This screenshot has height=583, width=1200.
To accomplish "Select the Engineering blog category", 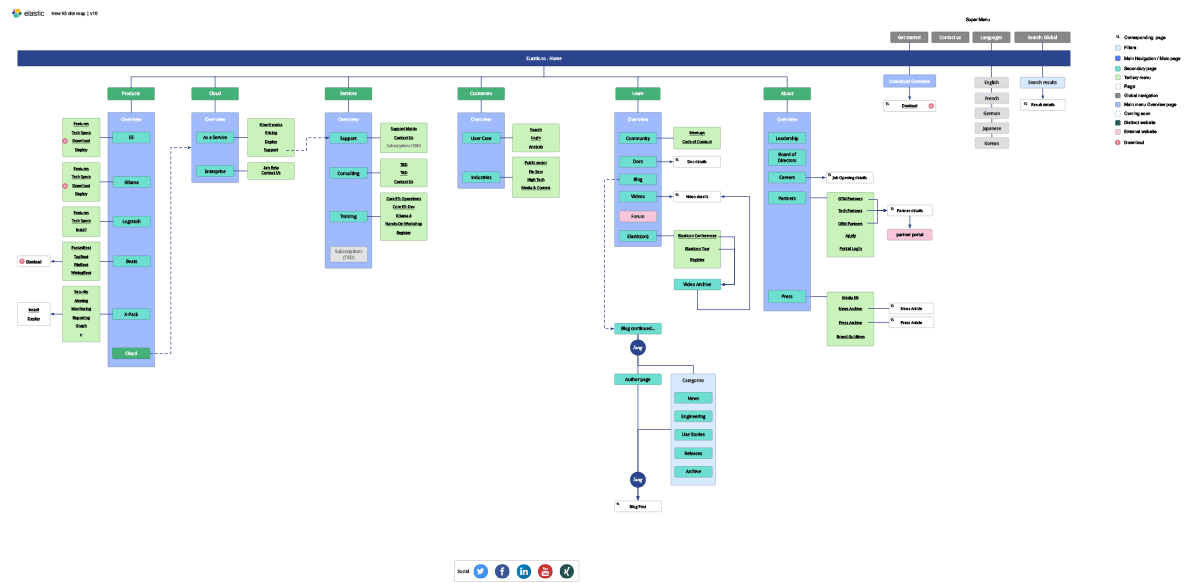I will 693,416.
